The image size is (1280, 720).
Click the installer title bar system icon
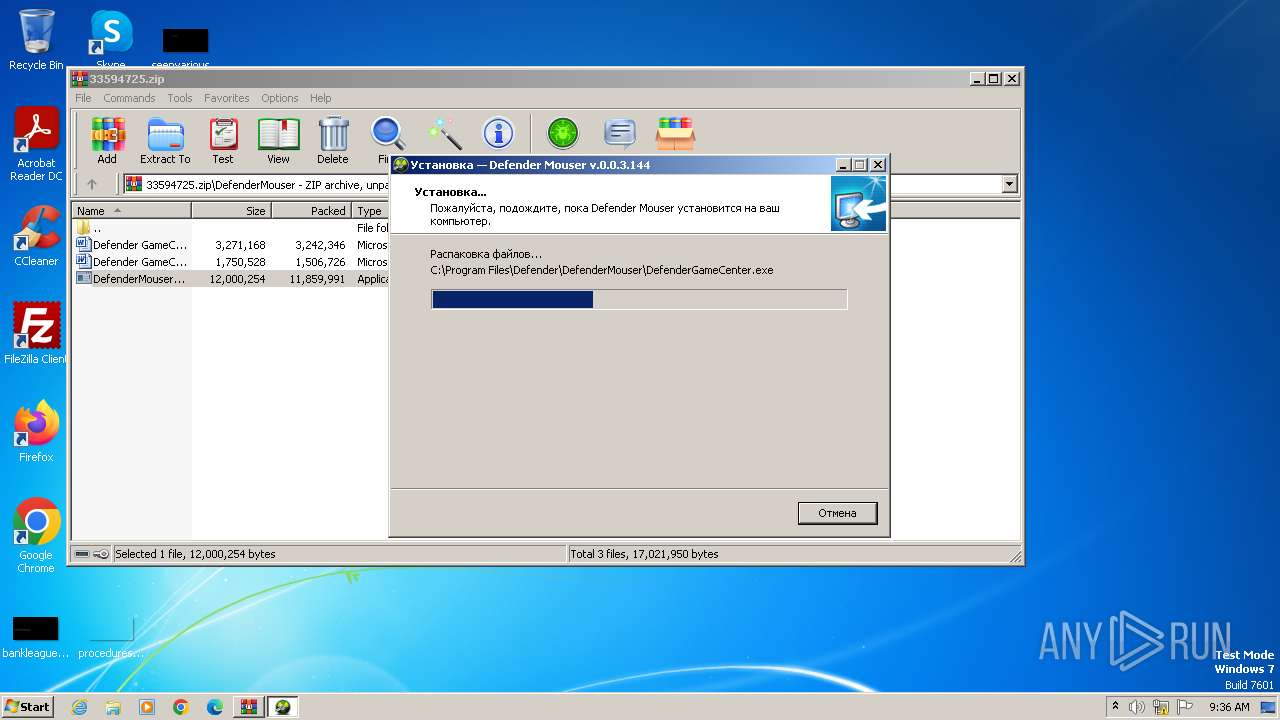click(400, 165)
